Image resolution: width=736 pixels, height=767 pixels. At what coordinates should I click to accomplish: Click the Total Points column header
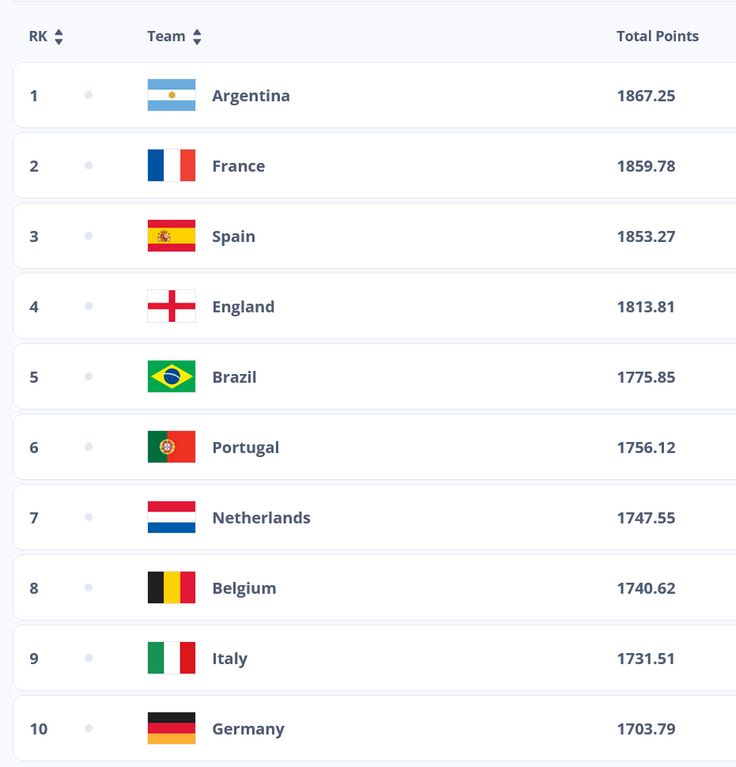pyautogui.click(x=657, y=36)
